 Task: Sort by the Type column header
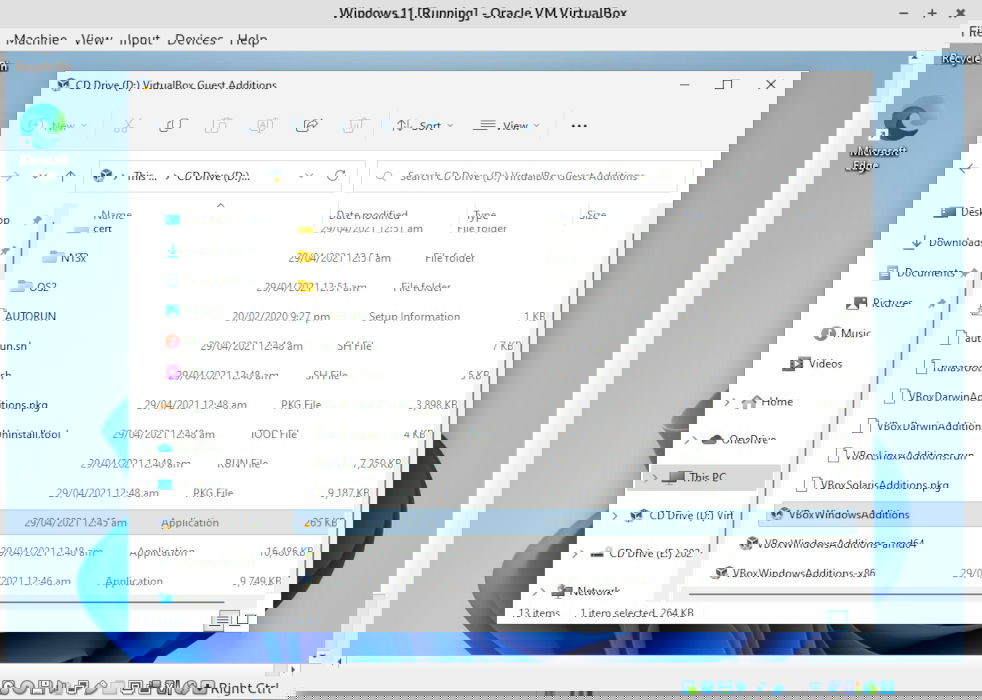click(481, 215)
